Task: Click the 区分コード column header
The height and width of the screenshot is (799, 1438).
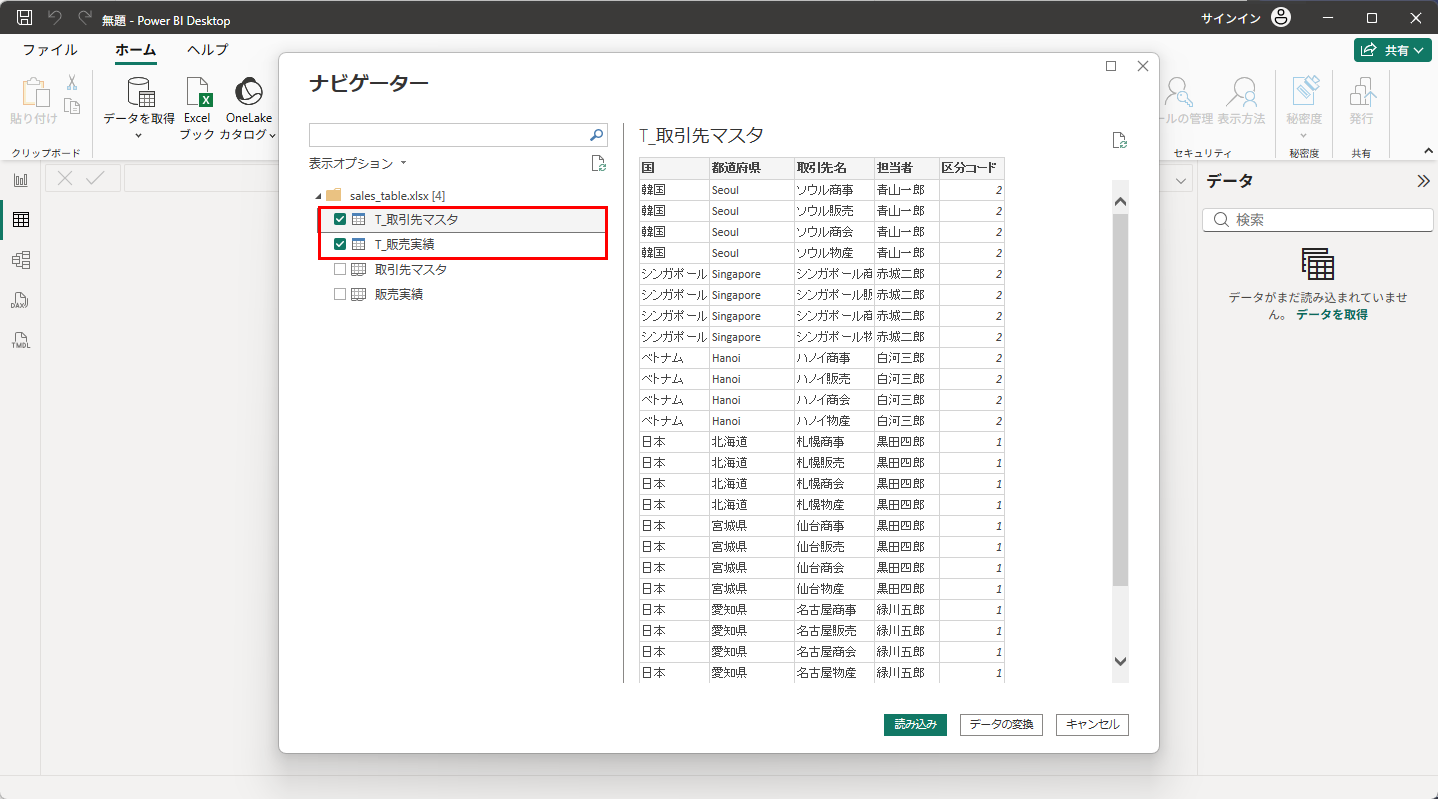Action: 971,168
